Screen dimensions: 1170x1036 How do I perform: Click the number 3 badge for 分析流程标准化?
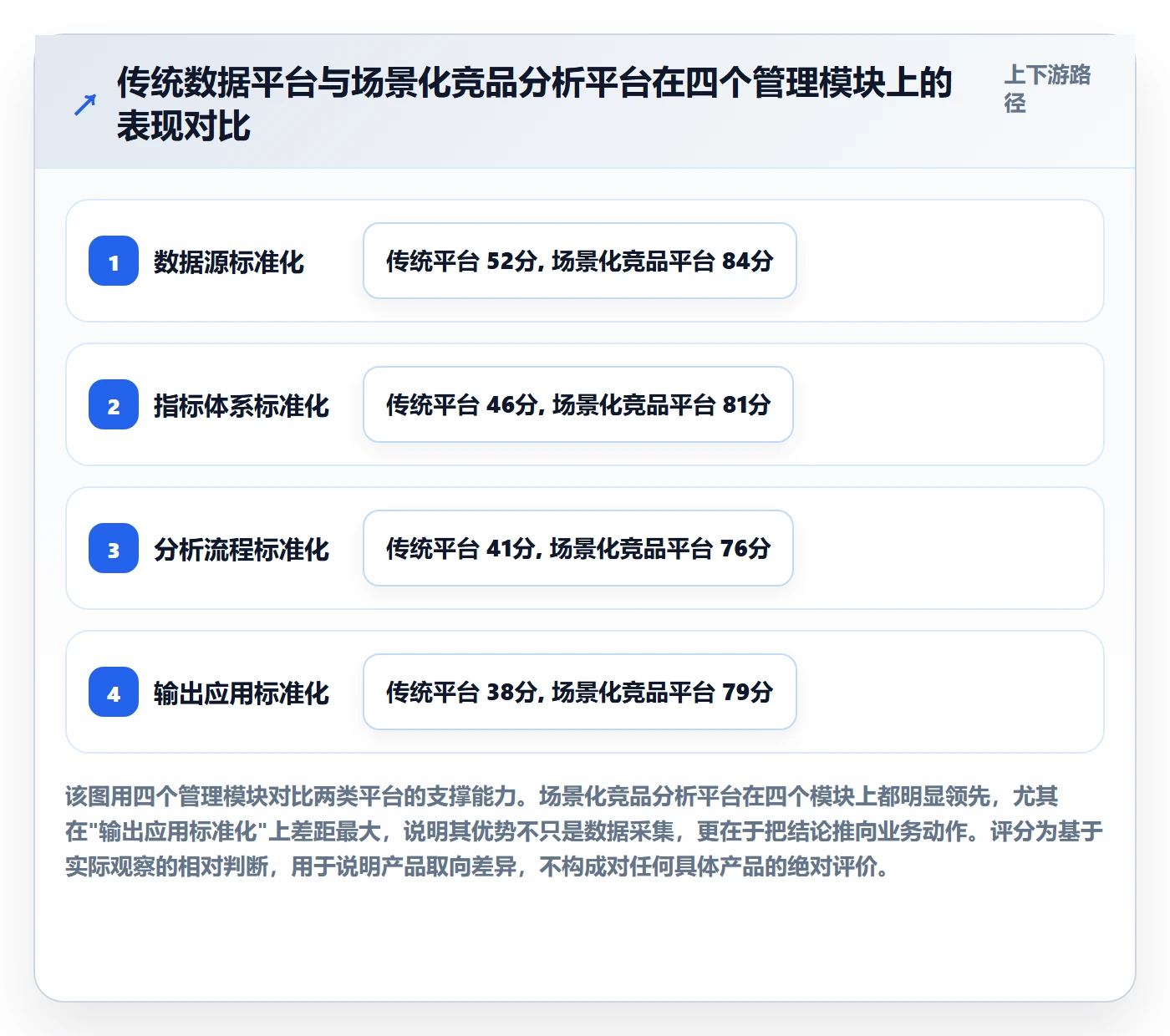point(114,548)
